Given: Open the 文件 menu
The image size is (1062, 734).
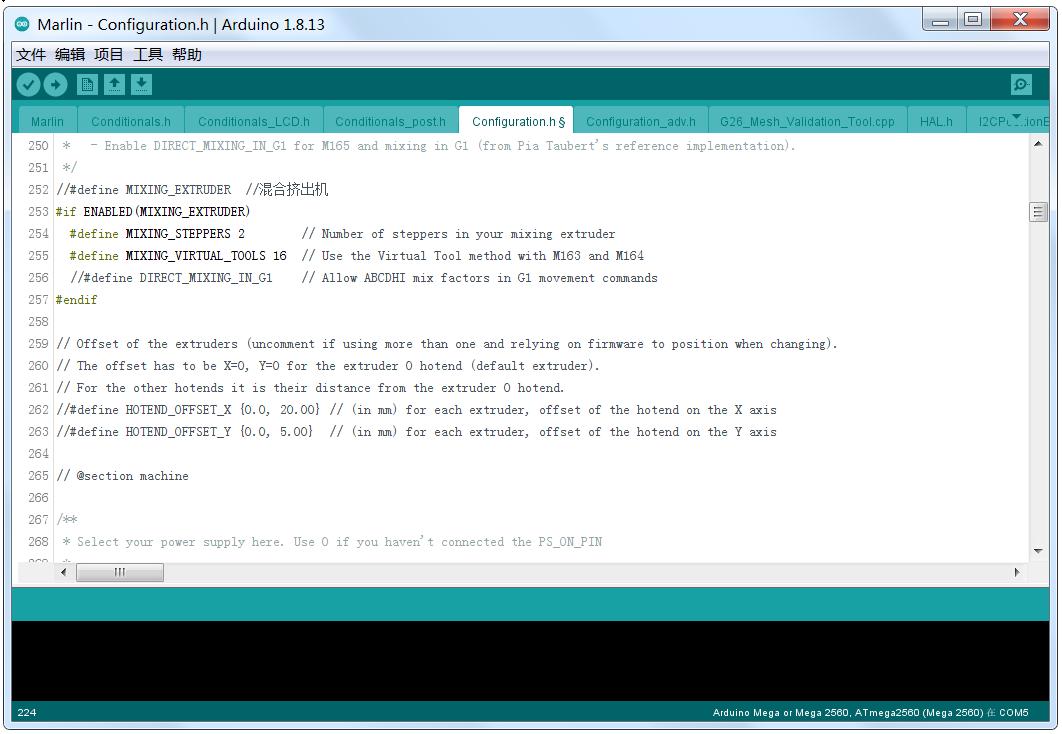Looking at the screenshot, I should point(31,55).
